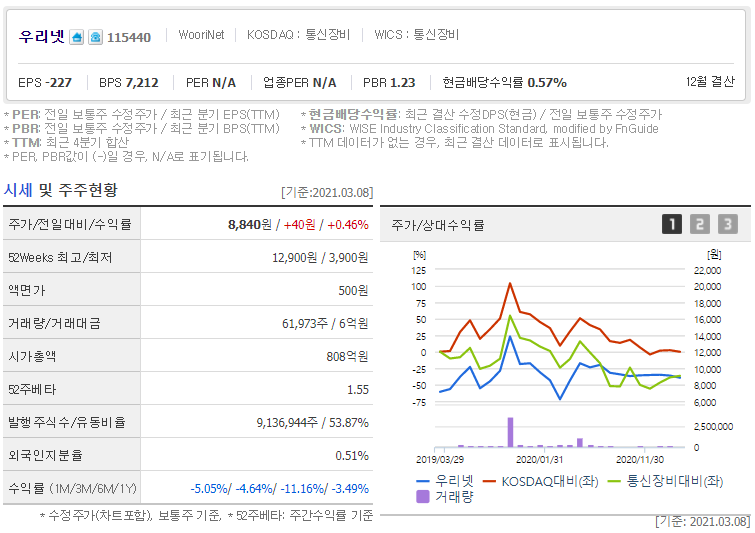
Task: Click the 12월 결산 label
Action: [710, 81]
